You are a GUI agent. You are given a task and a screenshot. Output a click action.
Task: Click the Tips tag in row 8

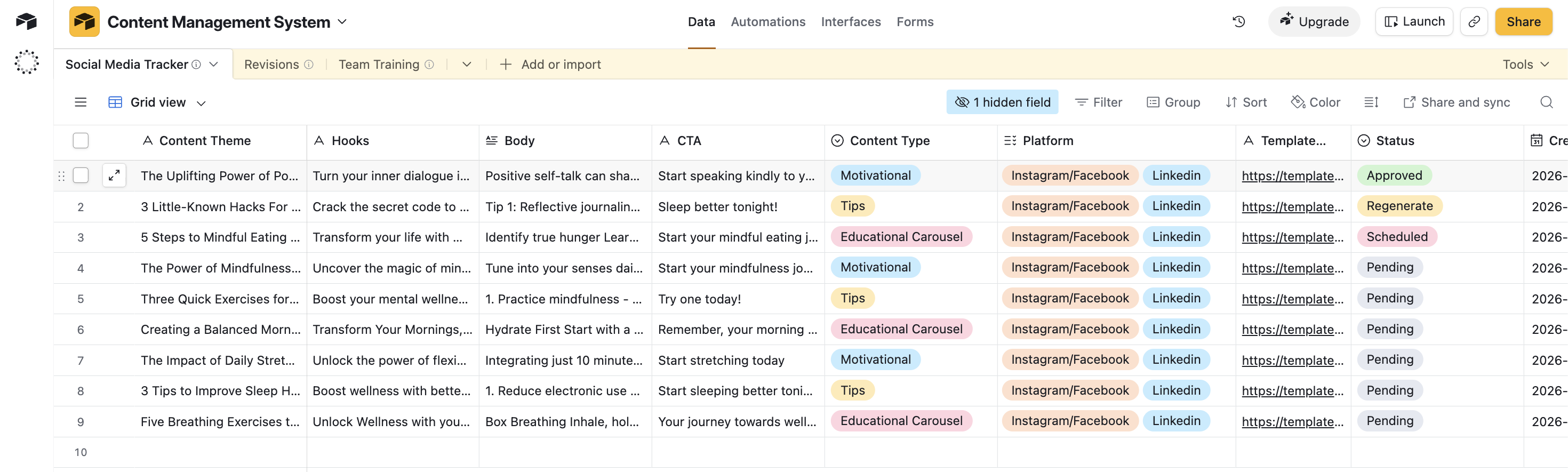point(852,391)
